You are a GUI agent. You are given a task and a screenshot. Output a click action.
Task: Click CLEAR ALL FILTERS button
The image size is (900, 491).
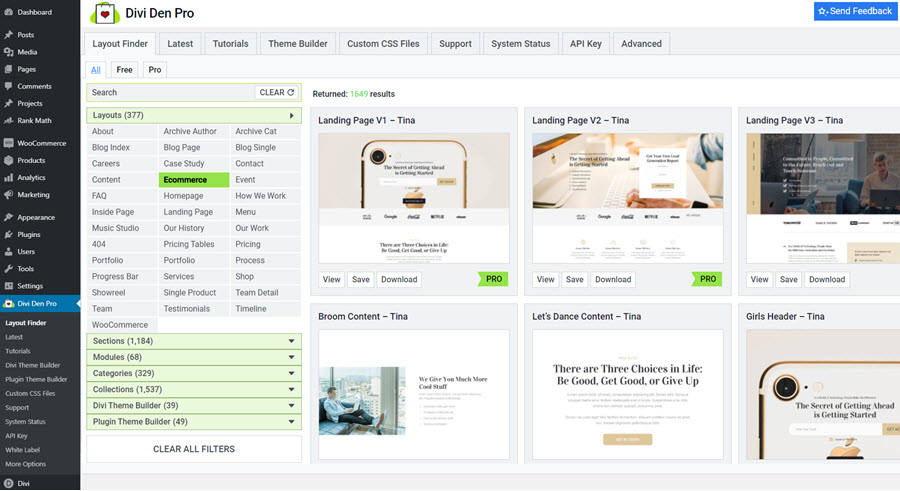pos(194,449)
